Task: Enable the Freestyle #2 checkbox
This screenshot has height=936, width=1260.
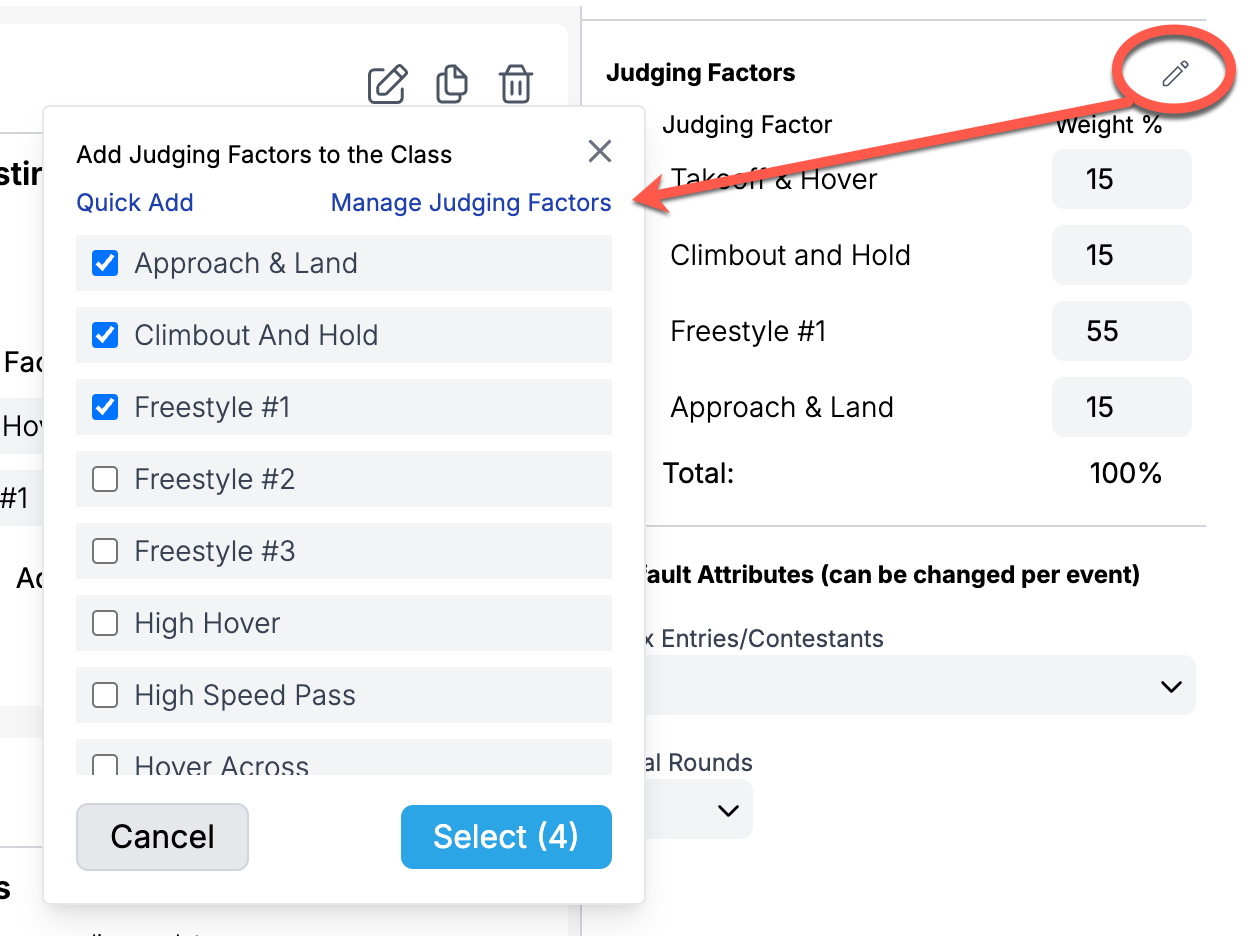Action: (x=105, y=479)
